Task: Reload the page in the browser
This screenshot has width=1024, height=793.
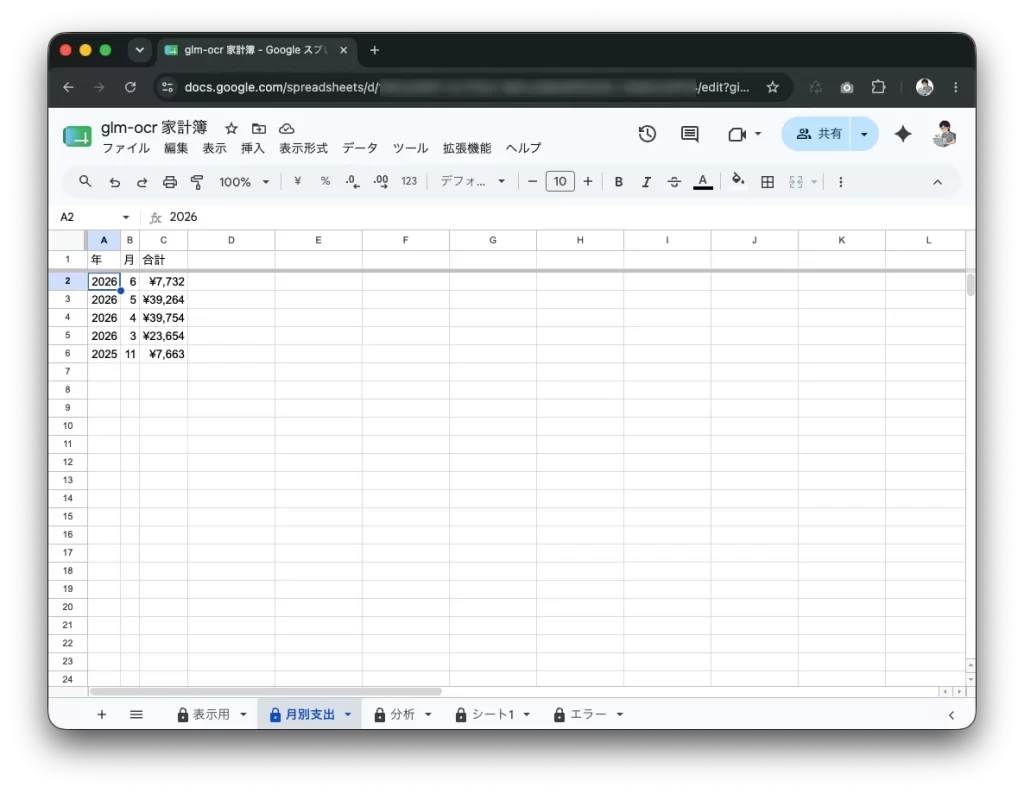Action: (x=130, y=87)
